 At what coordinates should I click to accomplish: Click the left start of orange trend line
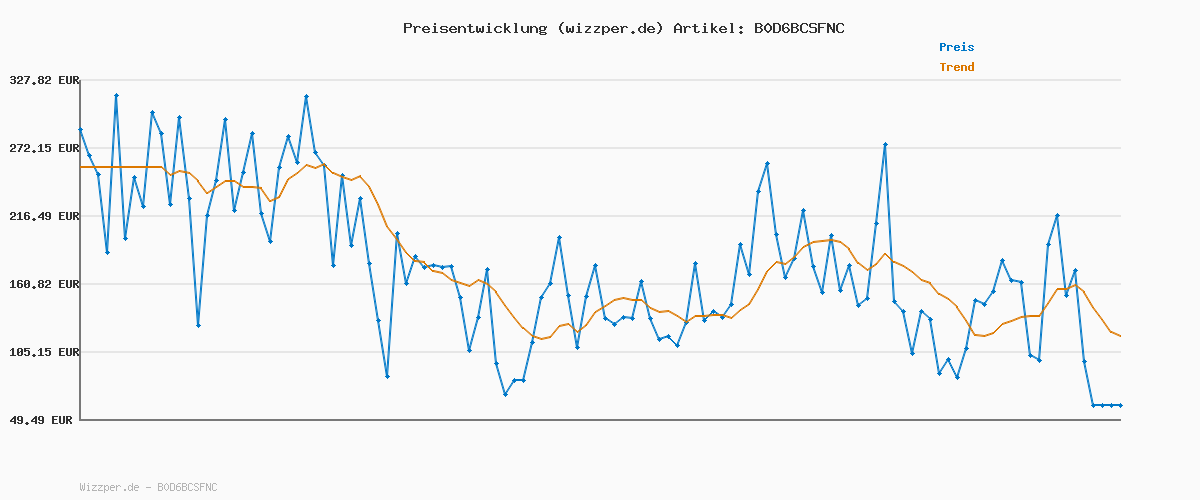point(82,167)
